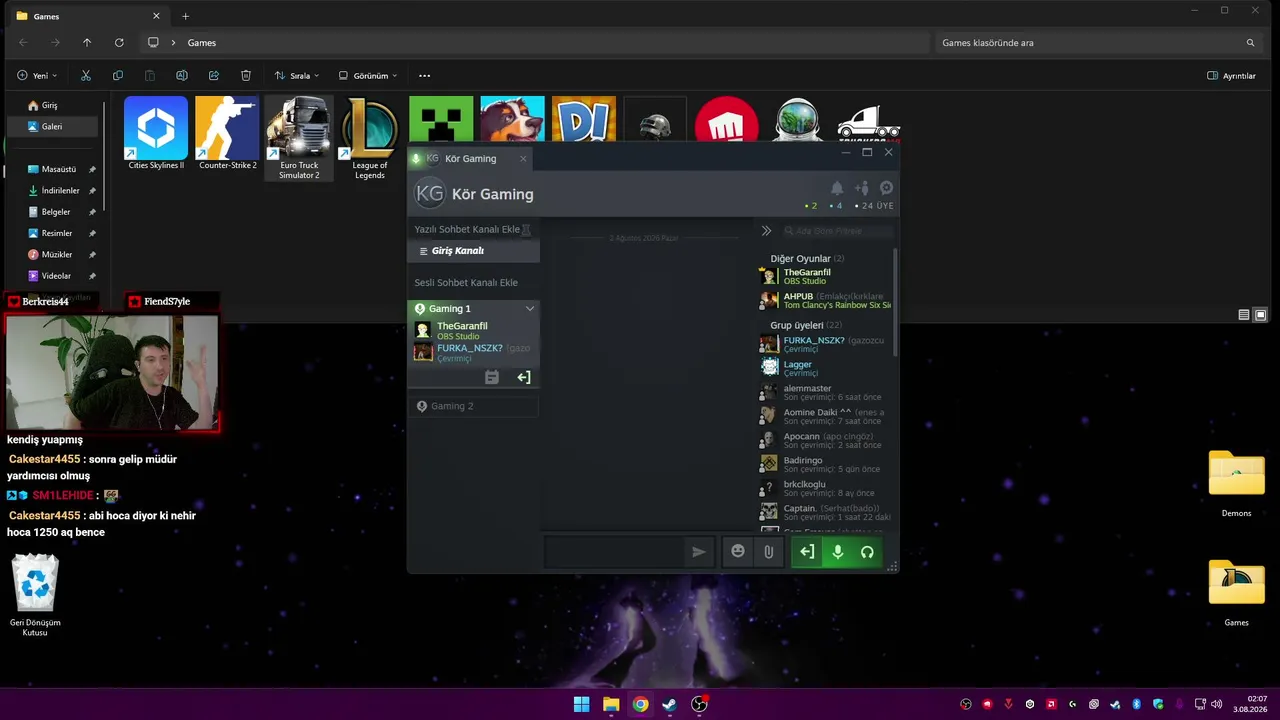The image size is (1280, 720).
Task: Copy selected item in Explorer toolbar
Action: 118,75
